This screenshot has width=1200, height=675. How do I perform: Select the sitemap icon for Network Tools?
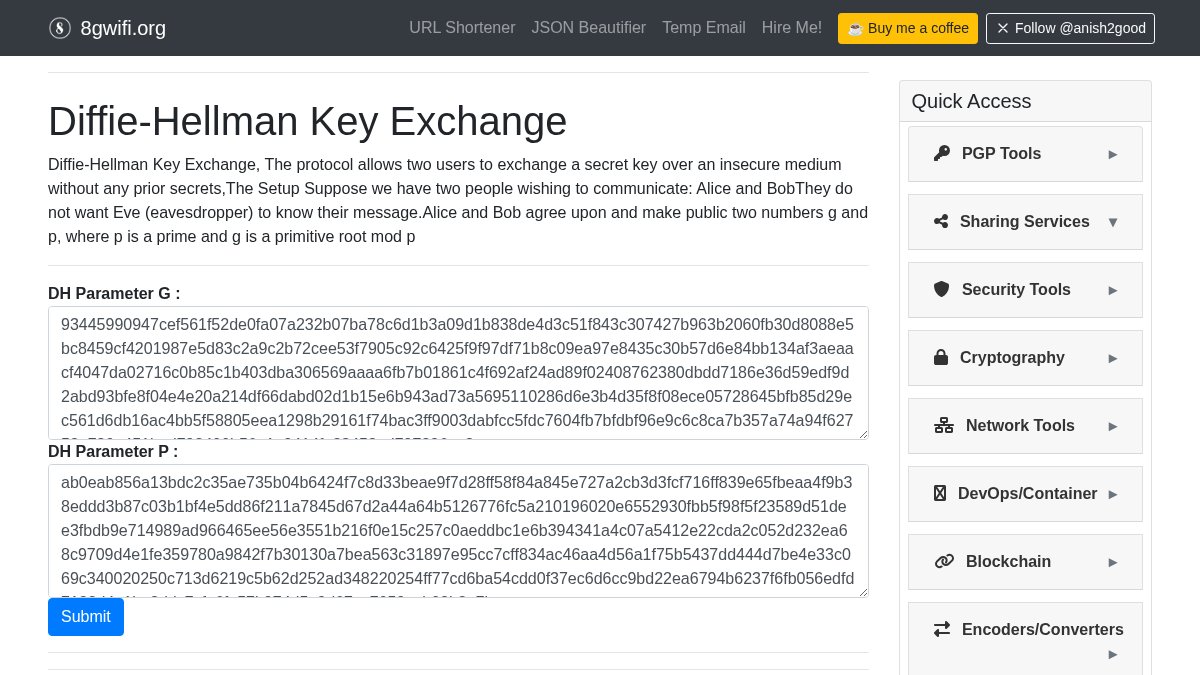click(944, 425)
